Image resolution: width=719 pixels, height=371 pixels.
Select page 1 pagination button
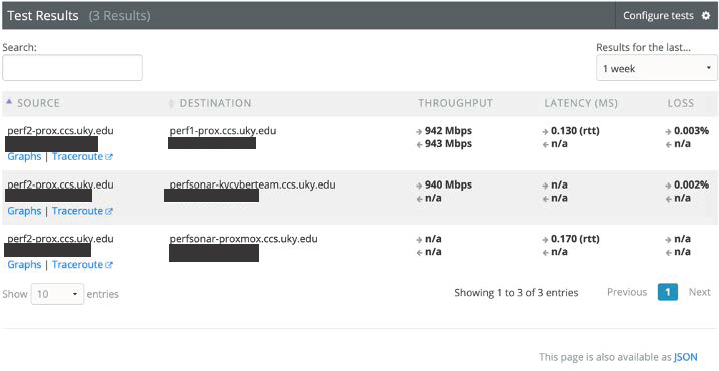coord(668,292)
